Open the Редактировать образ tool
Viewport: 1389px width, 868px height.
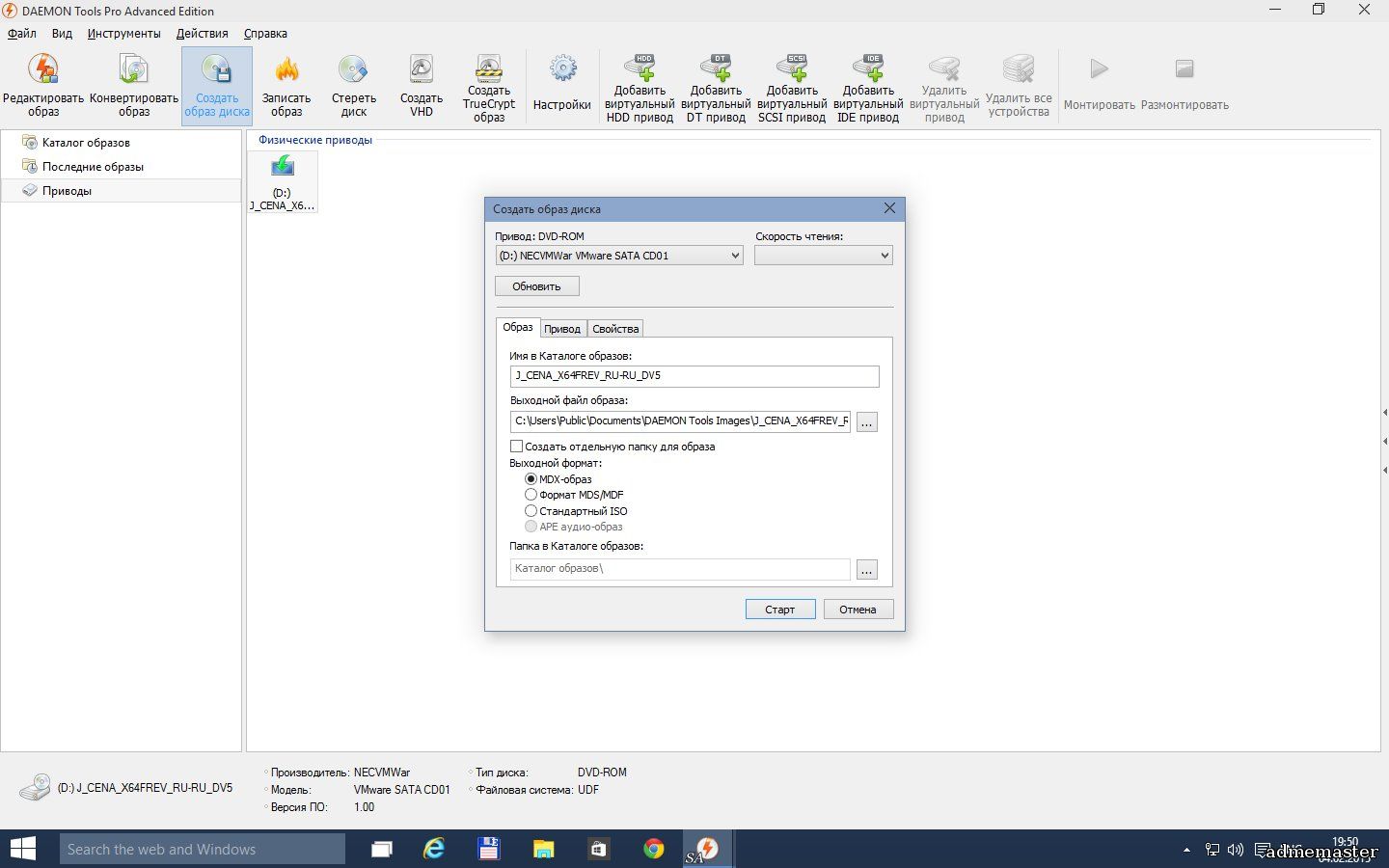click(43, 86)
